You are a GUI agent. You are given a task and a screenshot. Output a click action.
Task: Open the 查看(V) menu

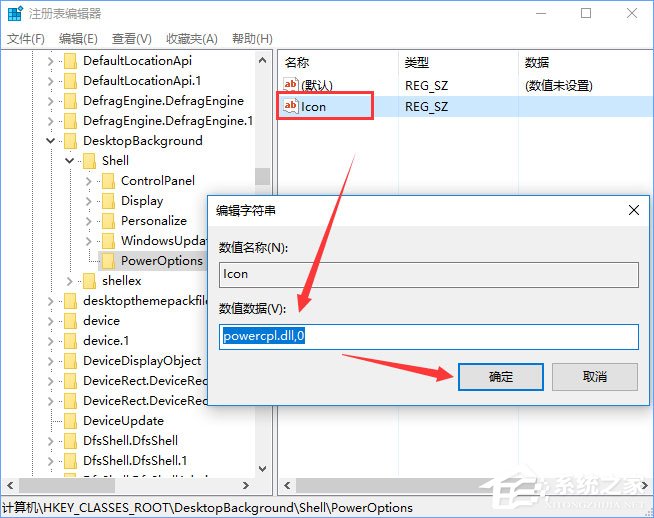click(132, 39)
